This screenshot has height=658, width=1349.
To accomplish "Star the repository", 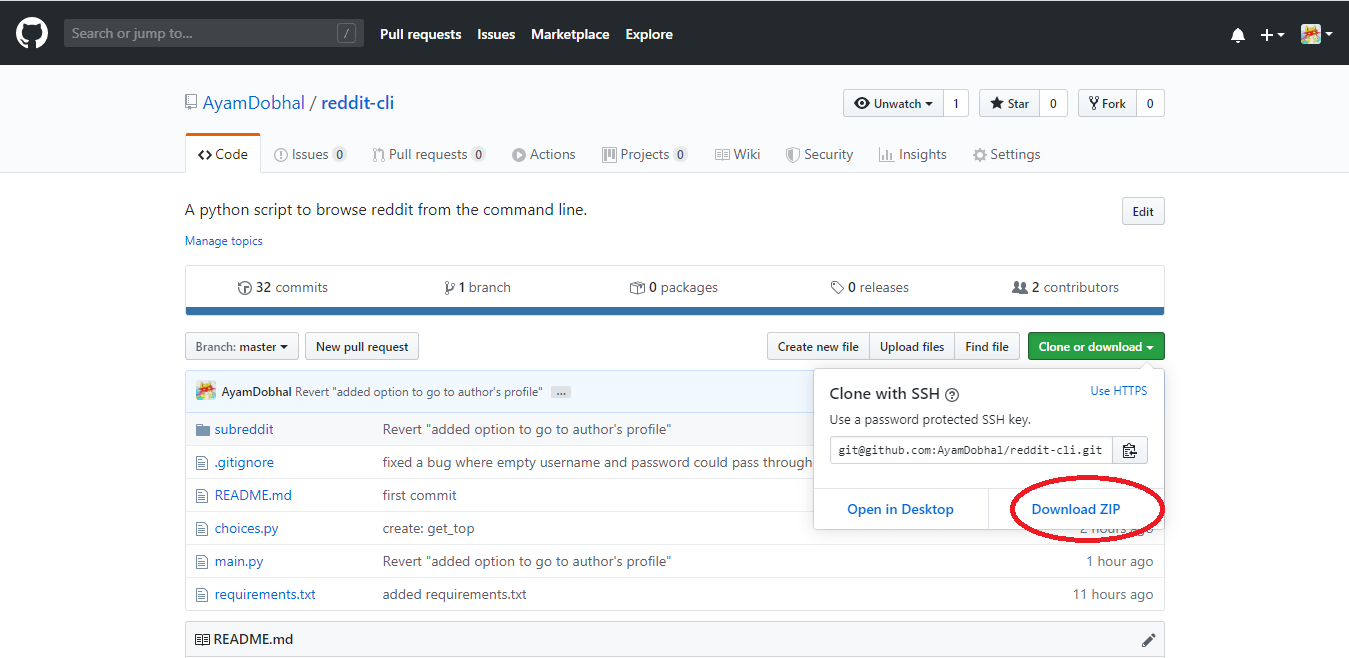I will [1009, 103].
